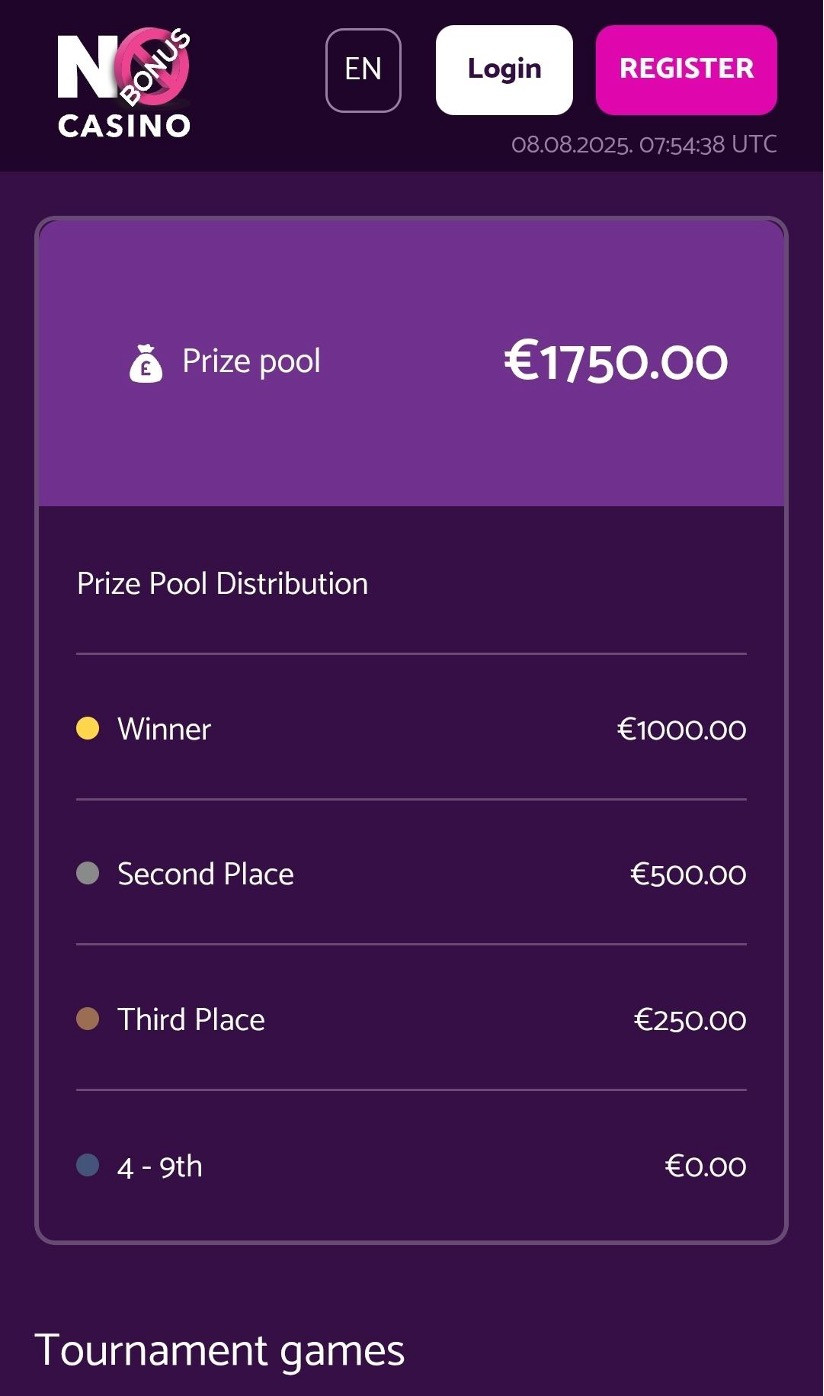Image resolution: width=824 pixels, height=1396 pixels.
Task: Click the €500.00 second place amount
Action: pyautogui.click(x=688, y=875)
